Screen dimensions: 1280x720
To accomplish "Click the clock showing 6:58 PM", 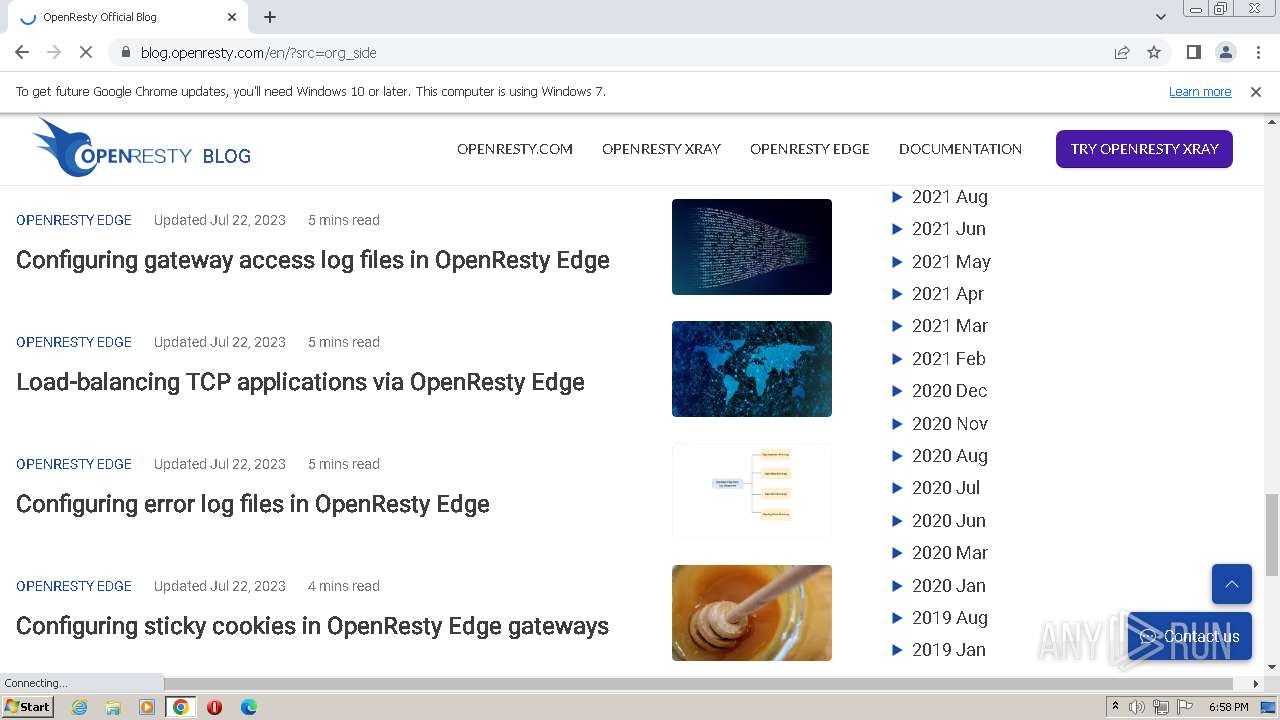I will (x=1228, y=707).
